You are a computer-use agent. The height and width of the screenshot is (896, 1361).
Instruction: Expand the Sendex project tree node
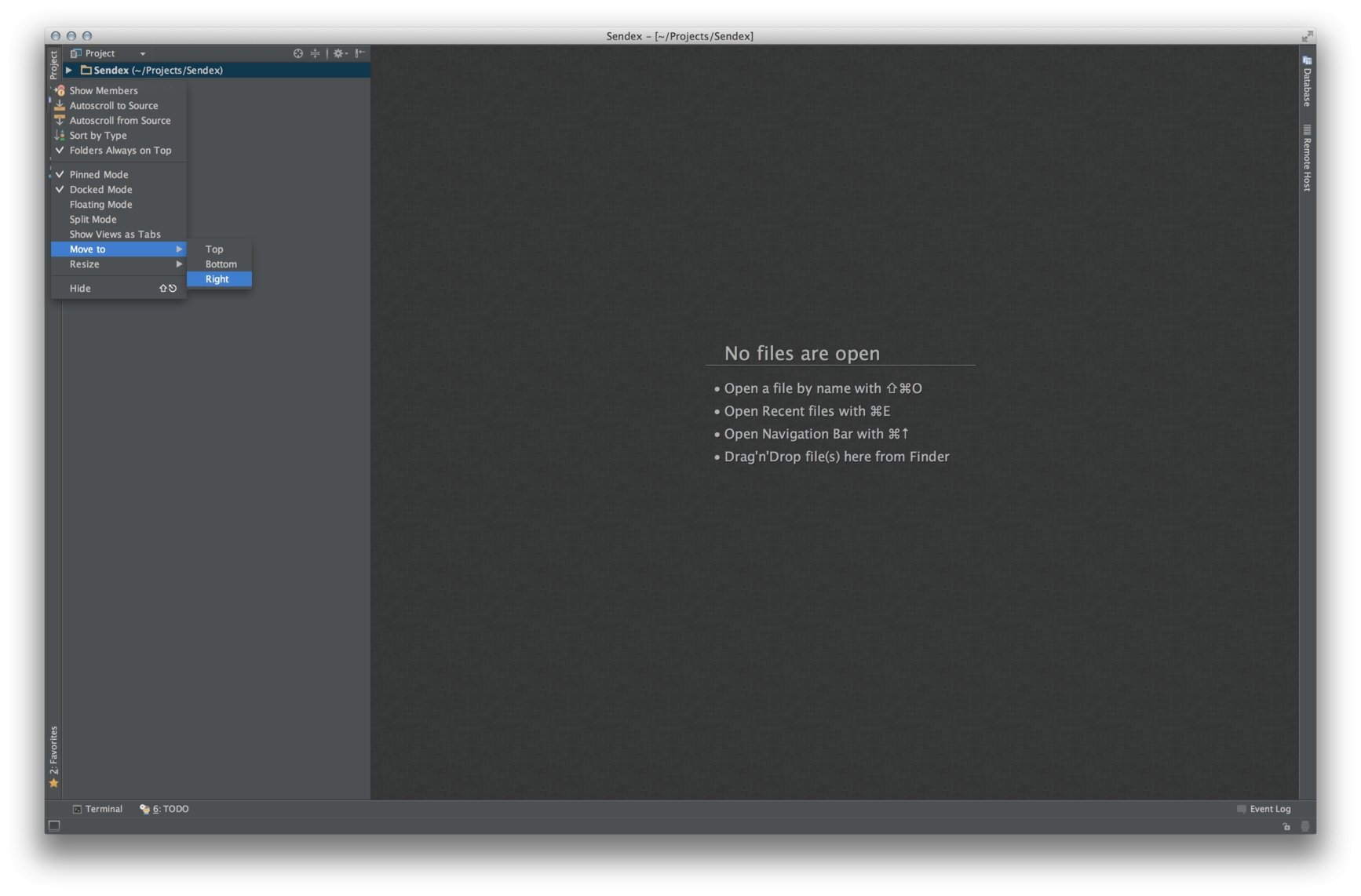[69, 71]
